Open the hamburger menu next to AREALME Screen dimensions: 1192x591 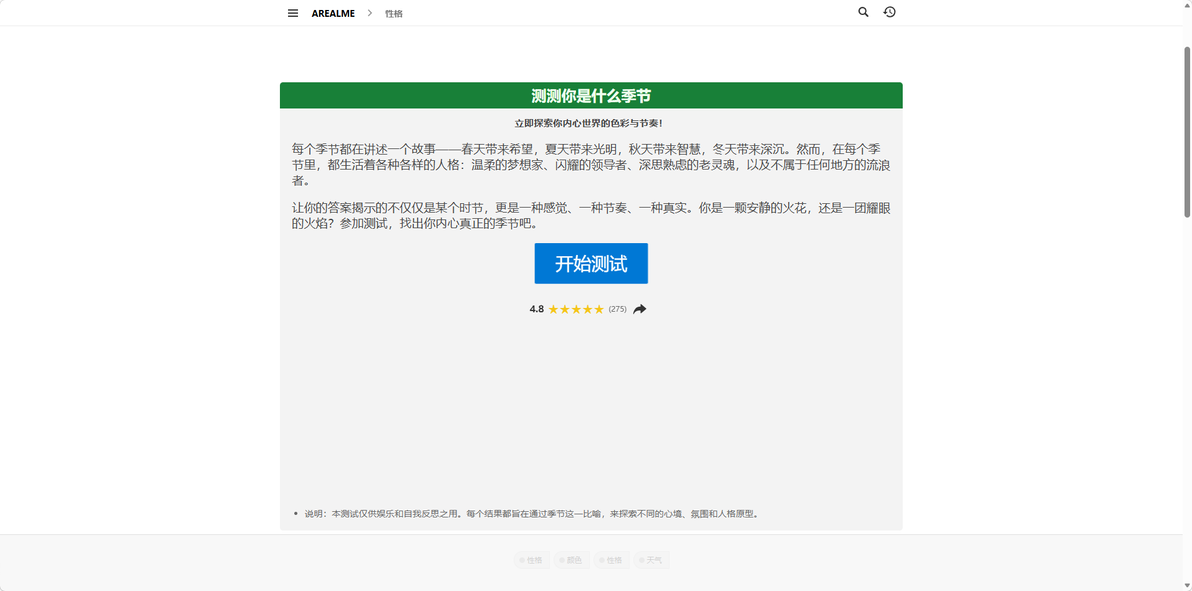(x=293, y=13)
